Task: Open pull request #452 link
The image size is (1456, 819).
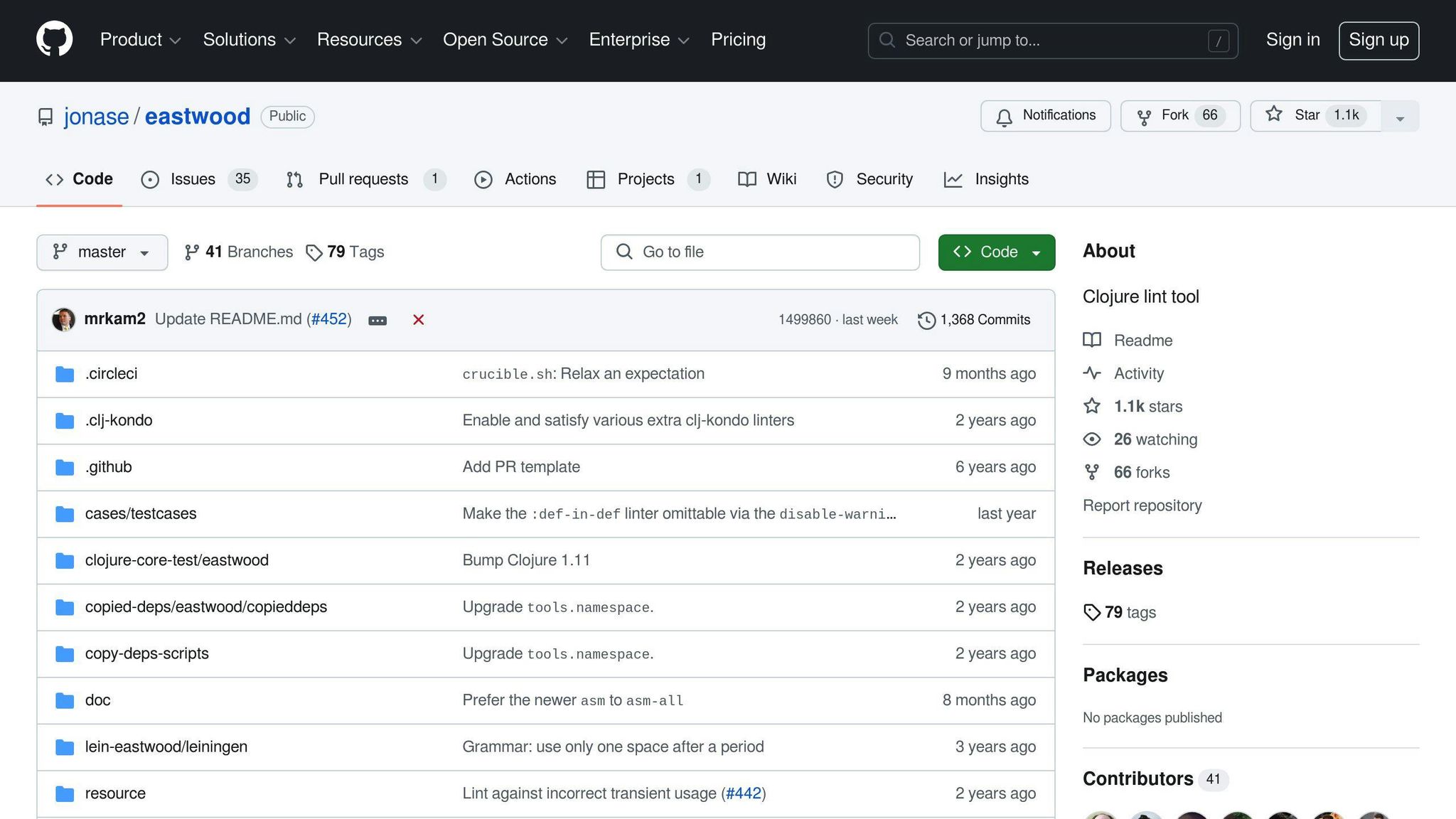Action: coord(329,319)
